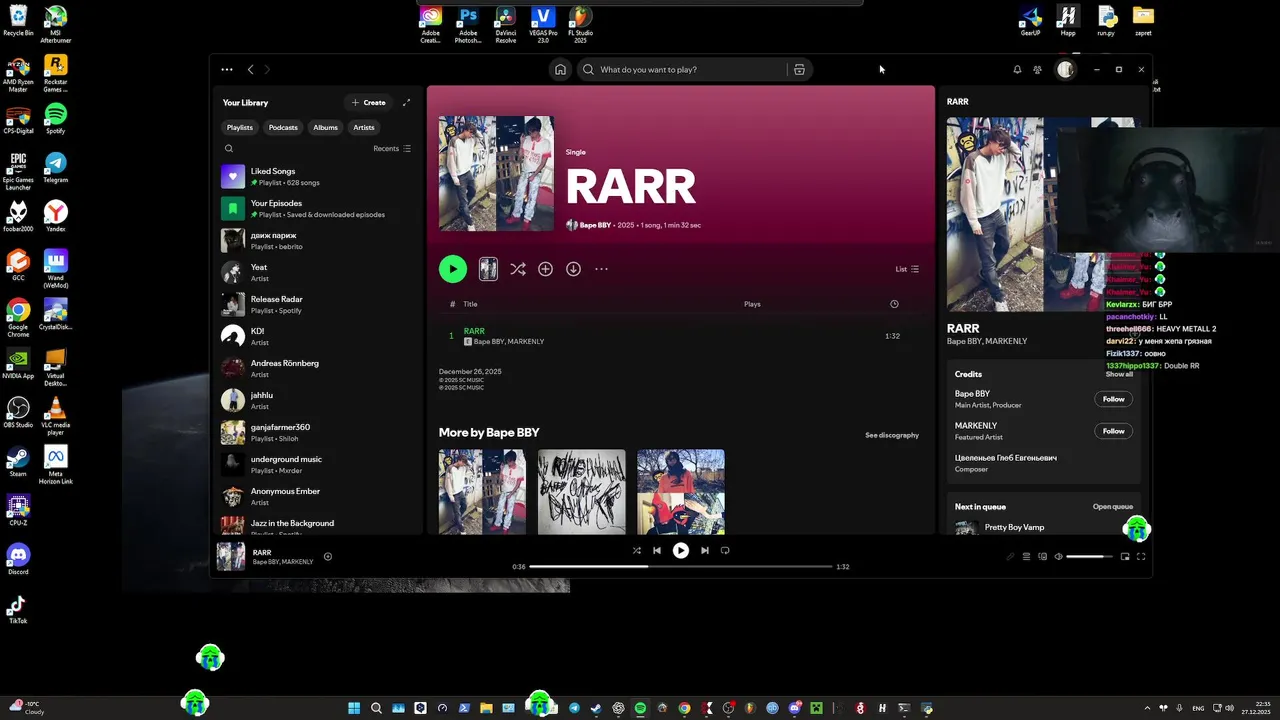Open the user profile avatar

point(1065,69)
